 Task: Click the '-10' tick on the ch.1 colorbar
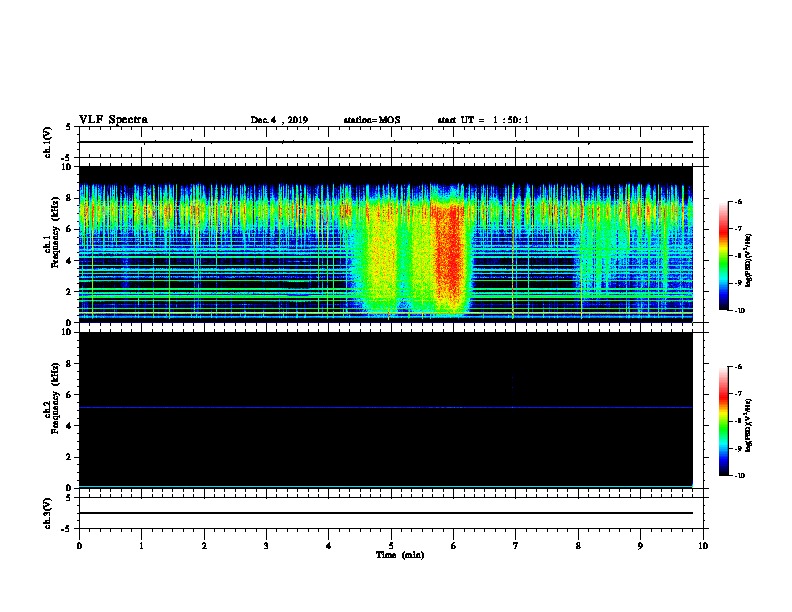pyautogui.click(x=740, y=311)
